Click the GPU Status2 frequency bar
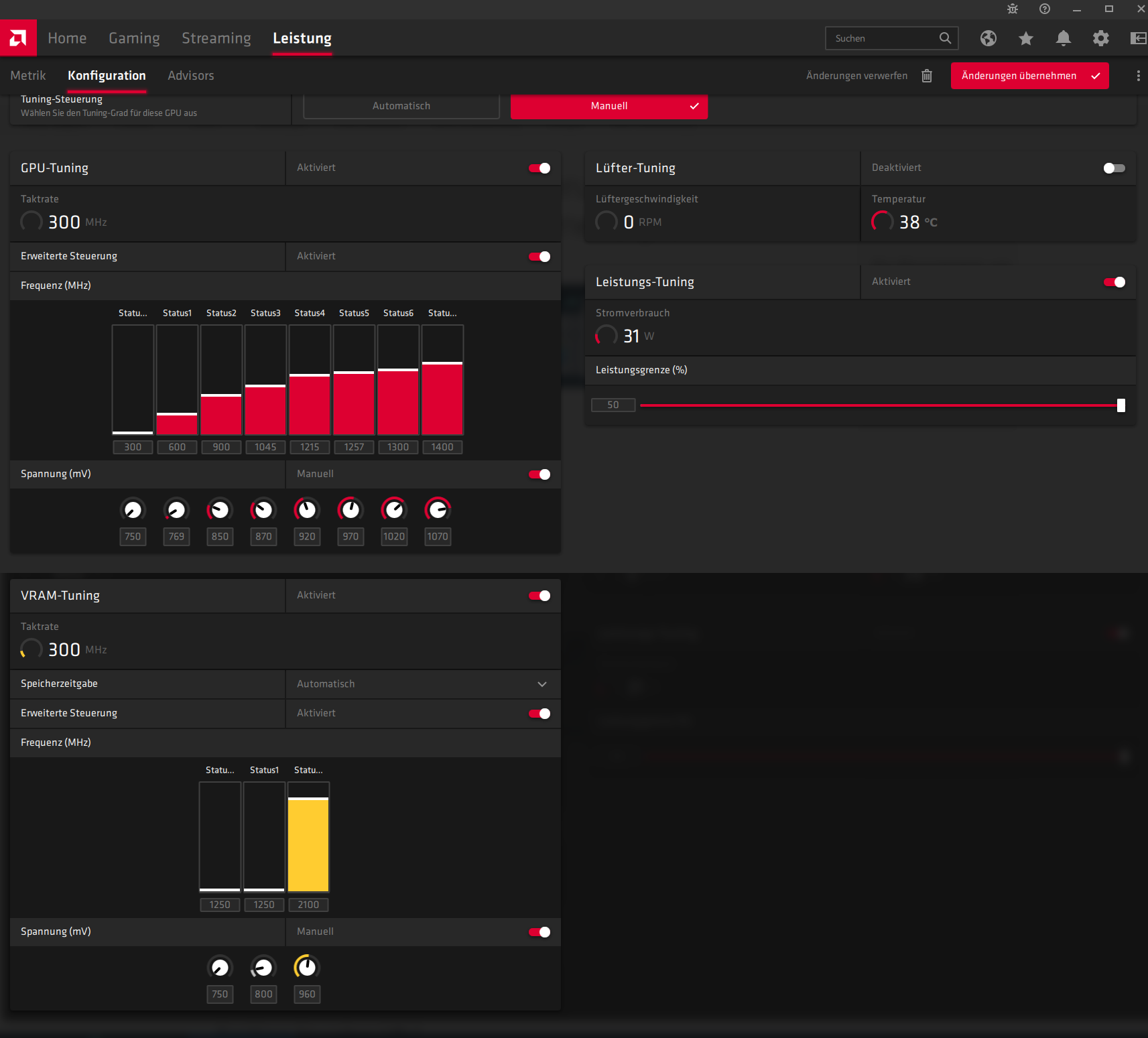The height and width of the screenshot is (1038, 1148). (221, 380)
